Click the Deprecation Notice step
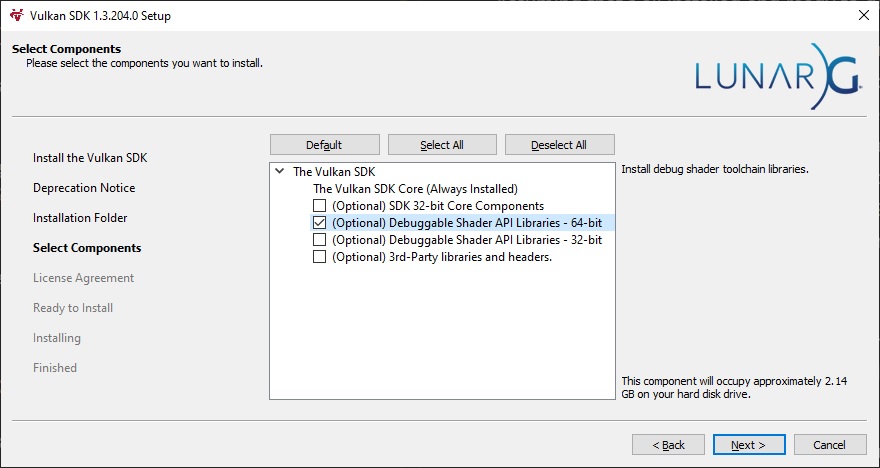 pos(84,188)
